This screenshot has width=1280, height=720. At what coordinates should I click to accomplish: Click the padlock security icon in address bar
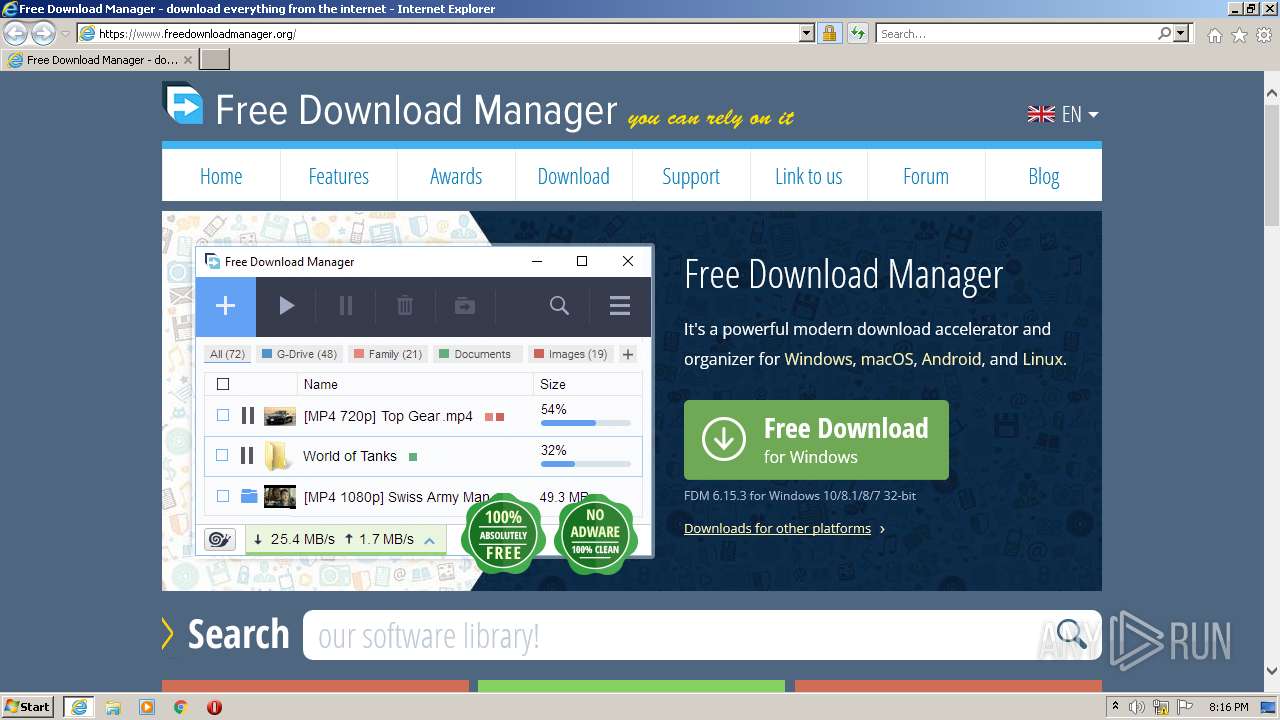click(x=829, y=33)
